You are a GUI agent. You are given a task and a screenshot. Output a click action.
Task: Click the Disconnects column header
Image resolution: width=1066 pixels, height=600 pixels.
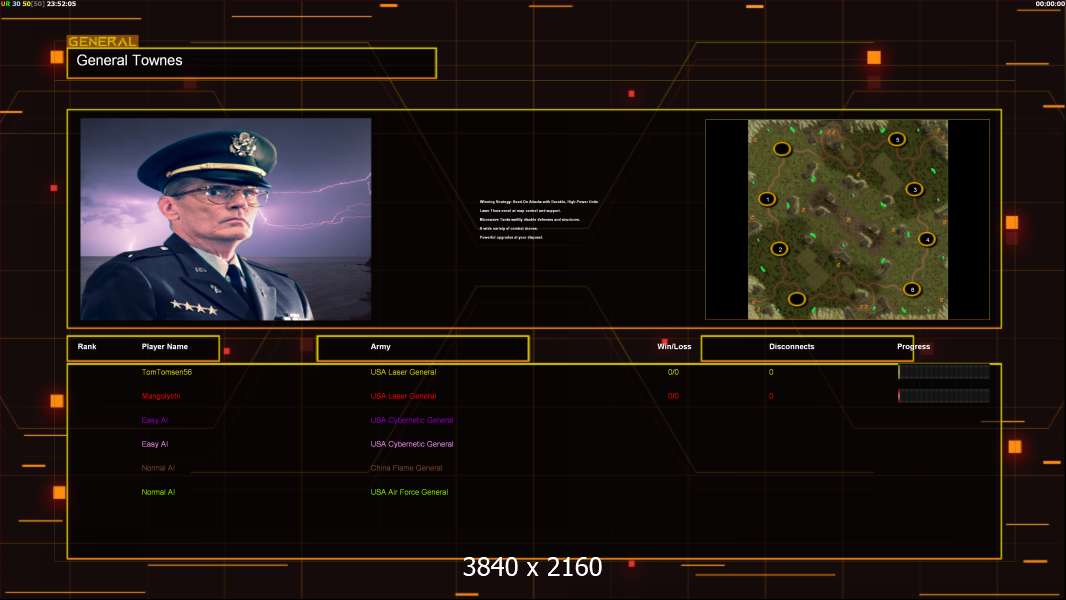(x=791, y=347)
